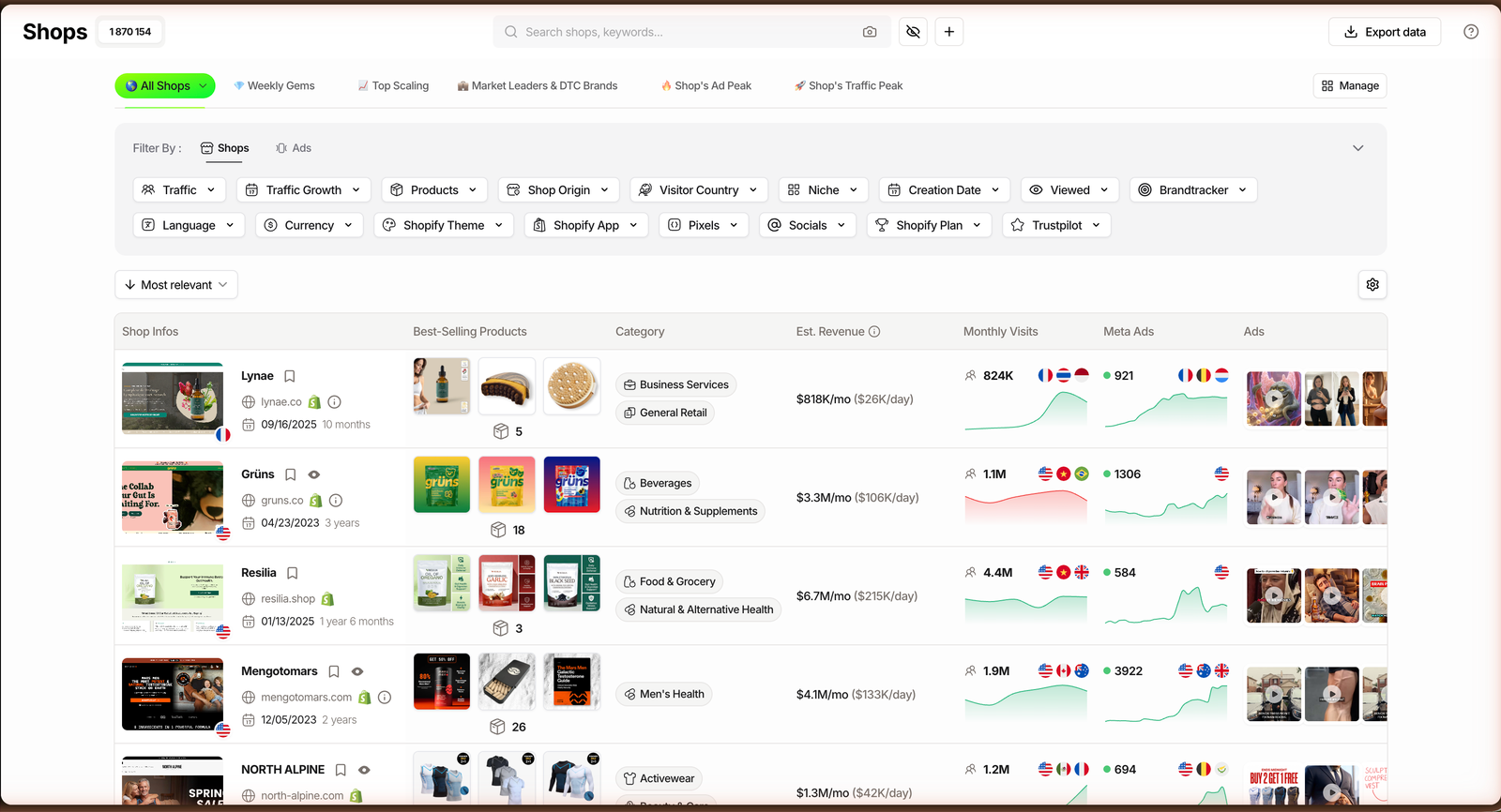Click the info icon beside gruns.co
Screen dimensions: 1501x812
pyautogui.click(x=336, y=501)
